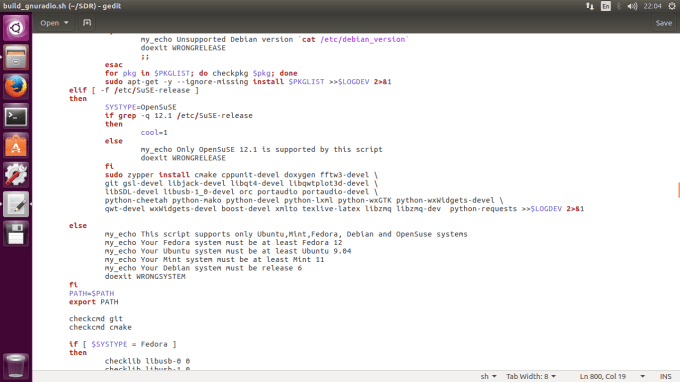Screen dimensions: 680x382
Task: Click 'esac' keyword line
Action: pos(114,65)
